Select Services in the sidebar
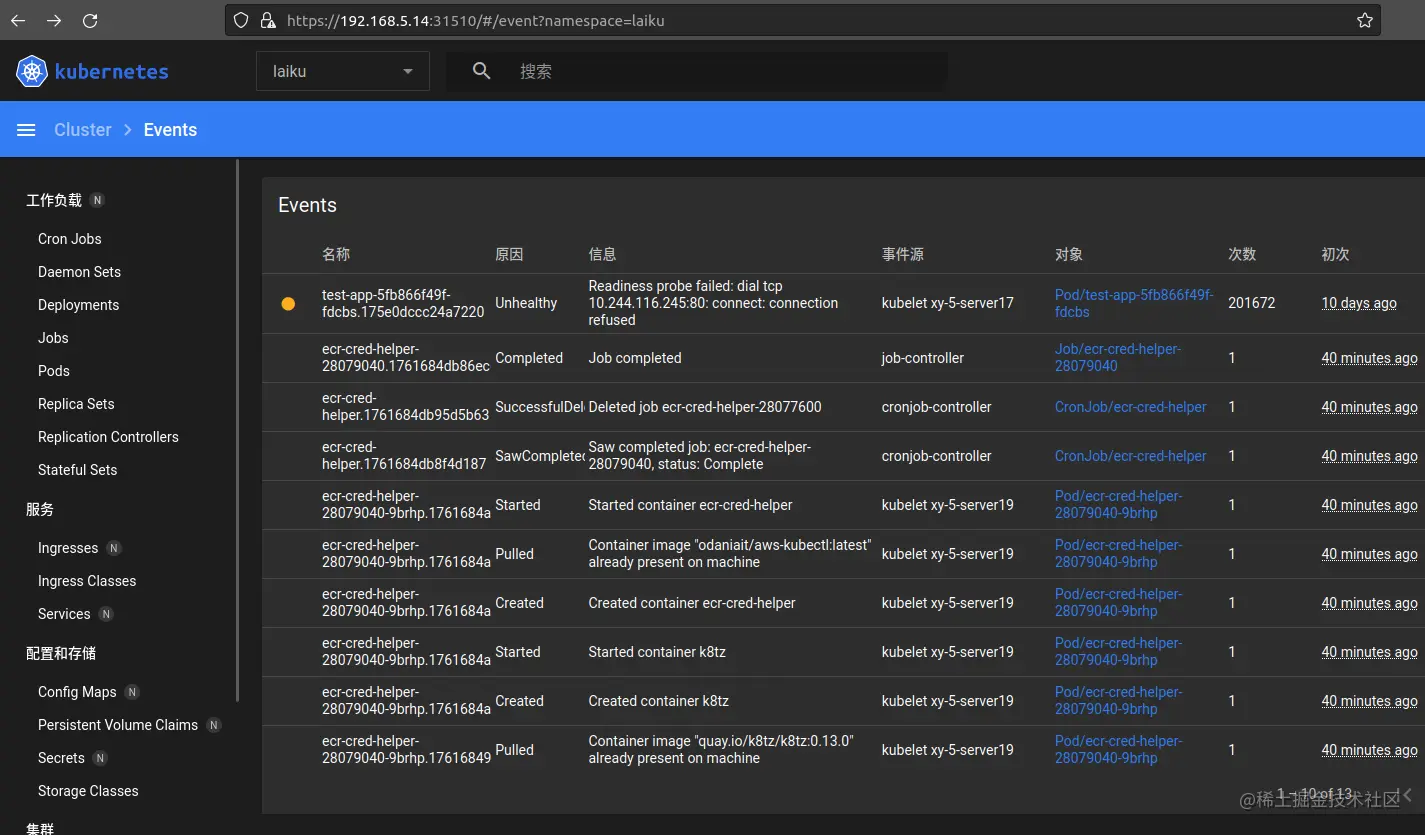This screenshot has width=1425, height=835. click(x=64, y=614)
